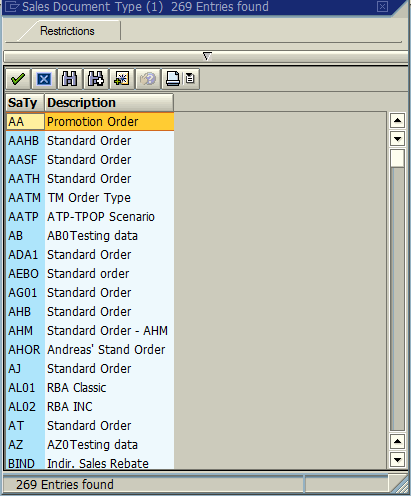Click the upper scroll-down arrow
411x496 pixels.
(x=397, y=138)
